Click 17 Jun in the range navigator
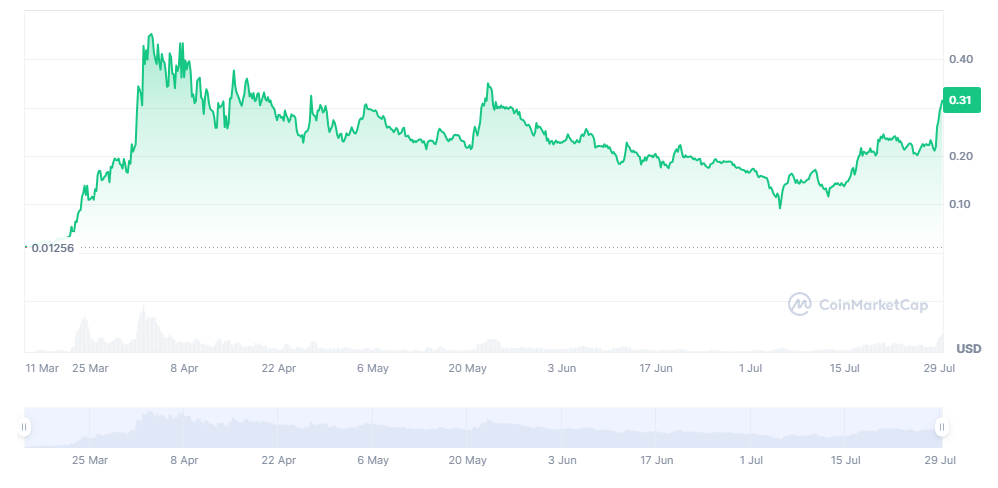Viewport: 998px width, 488px height. point(656,460)
